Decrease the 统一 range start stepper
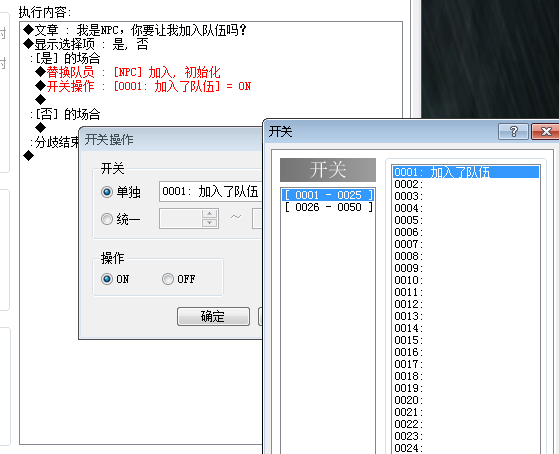559x454 pixels. click(x=210, y=223)
